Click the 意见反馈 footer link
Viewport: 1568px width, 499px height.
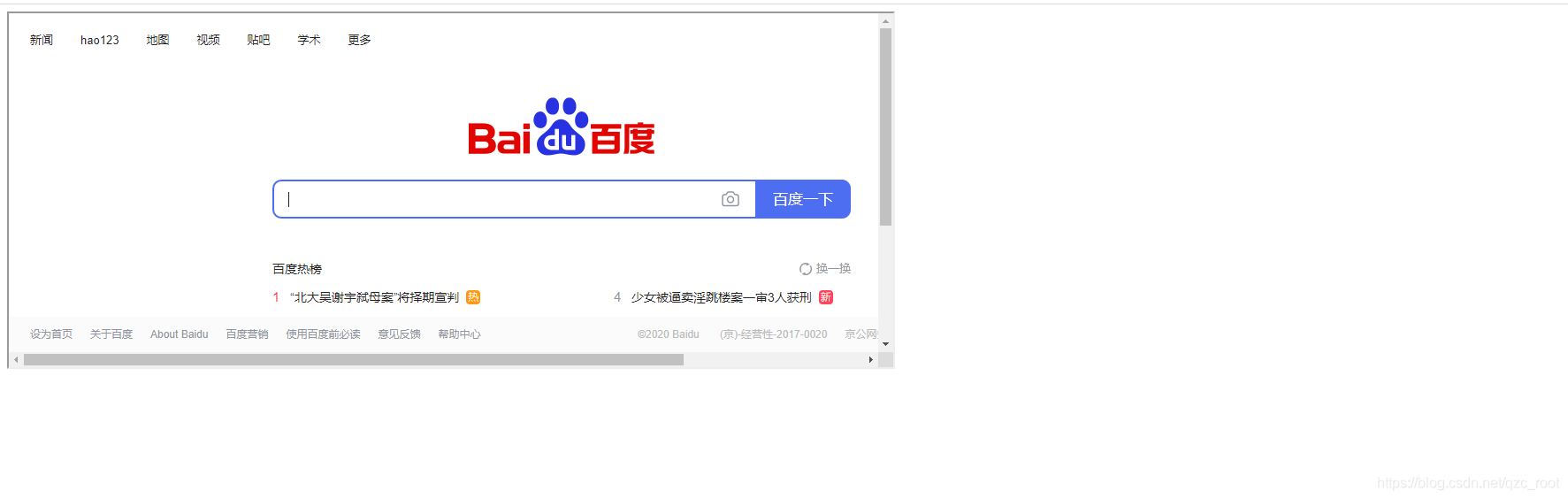click(x=399, y=334)
